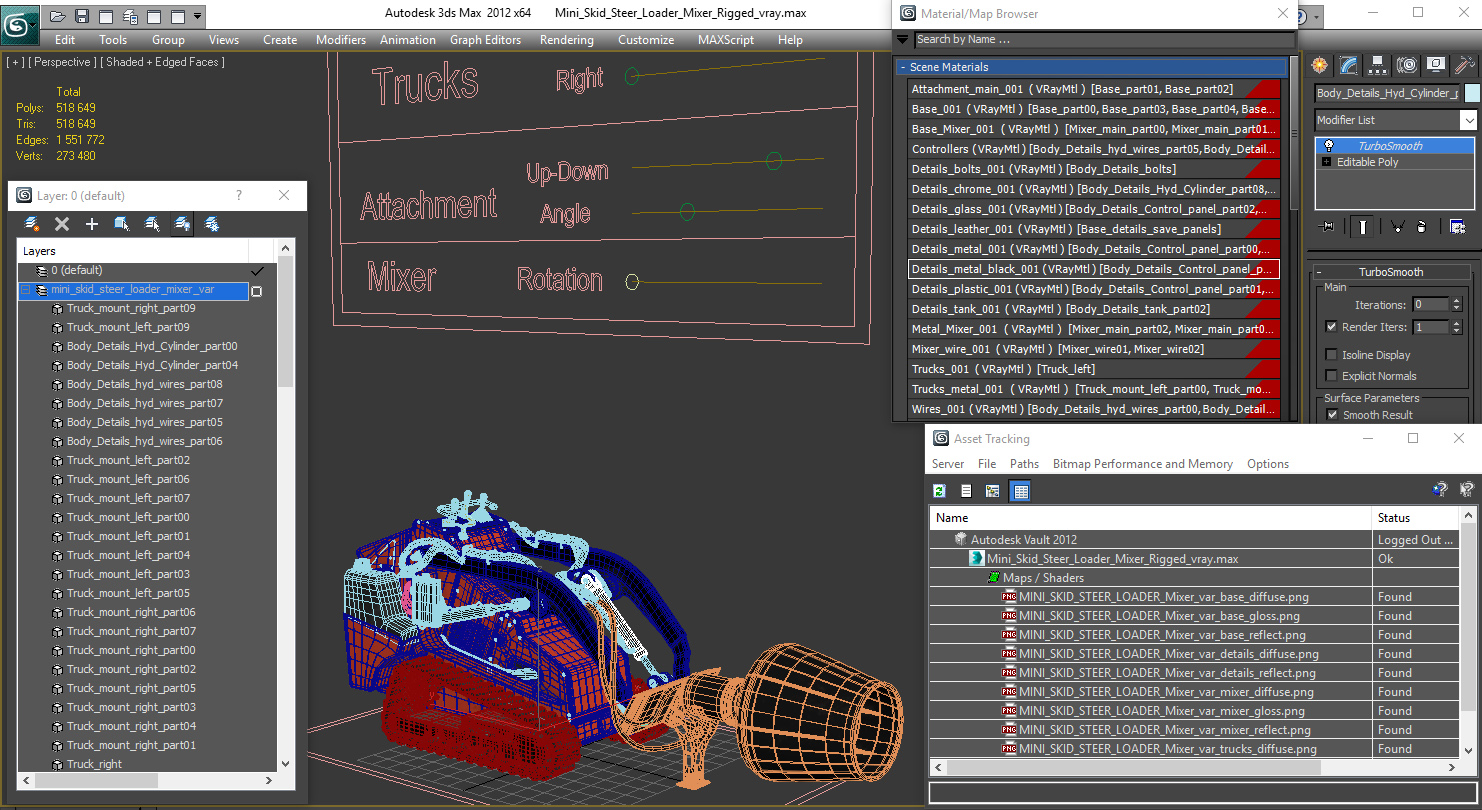
Task: Open the Modify command panel tab
Action: (1349, 65)
